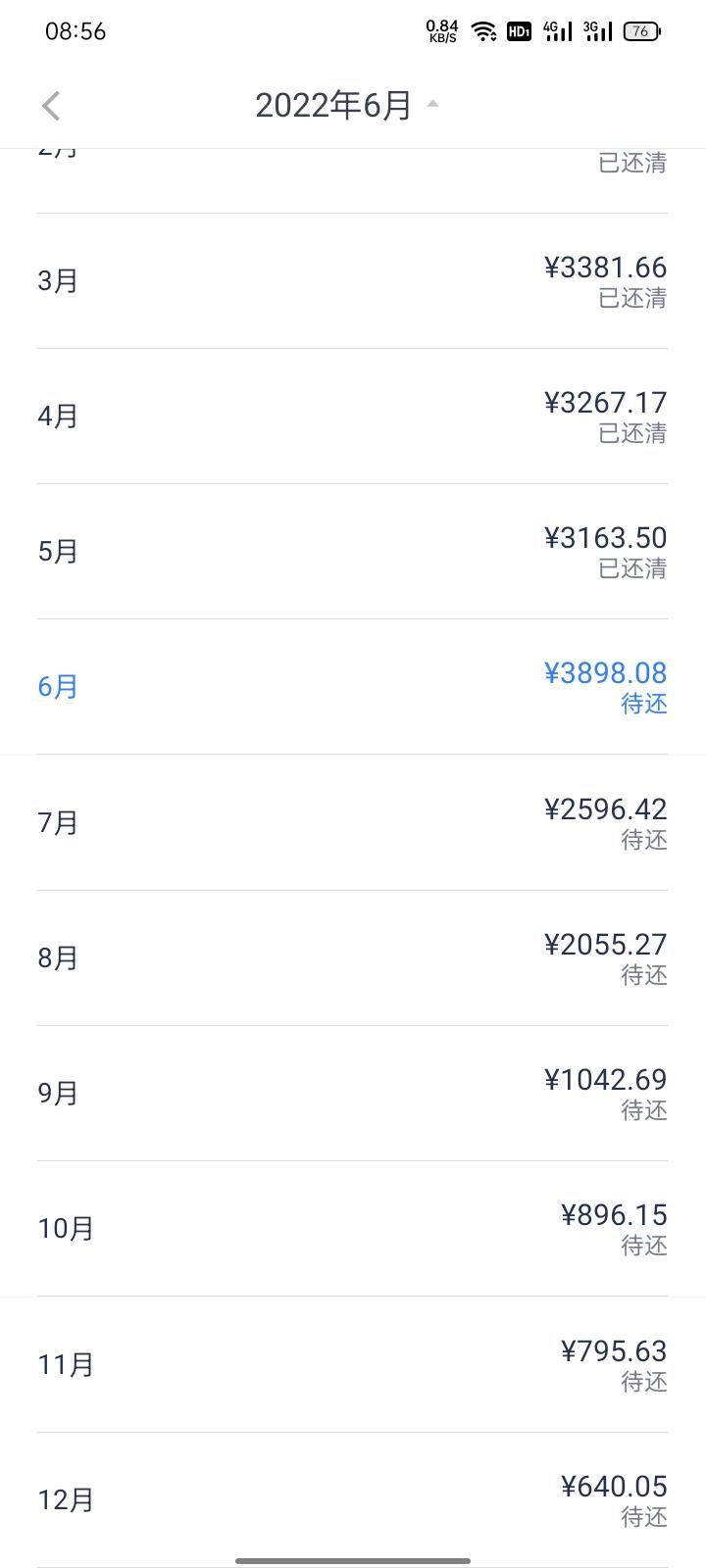Image resolution: width=706 pixels, height=1568 pixels.
Task: Open the 5月 bill of ¥3163.50
Action: (x=353, y=552)
